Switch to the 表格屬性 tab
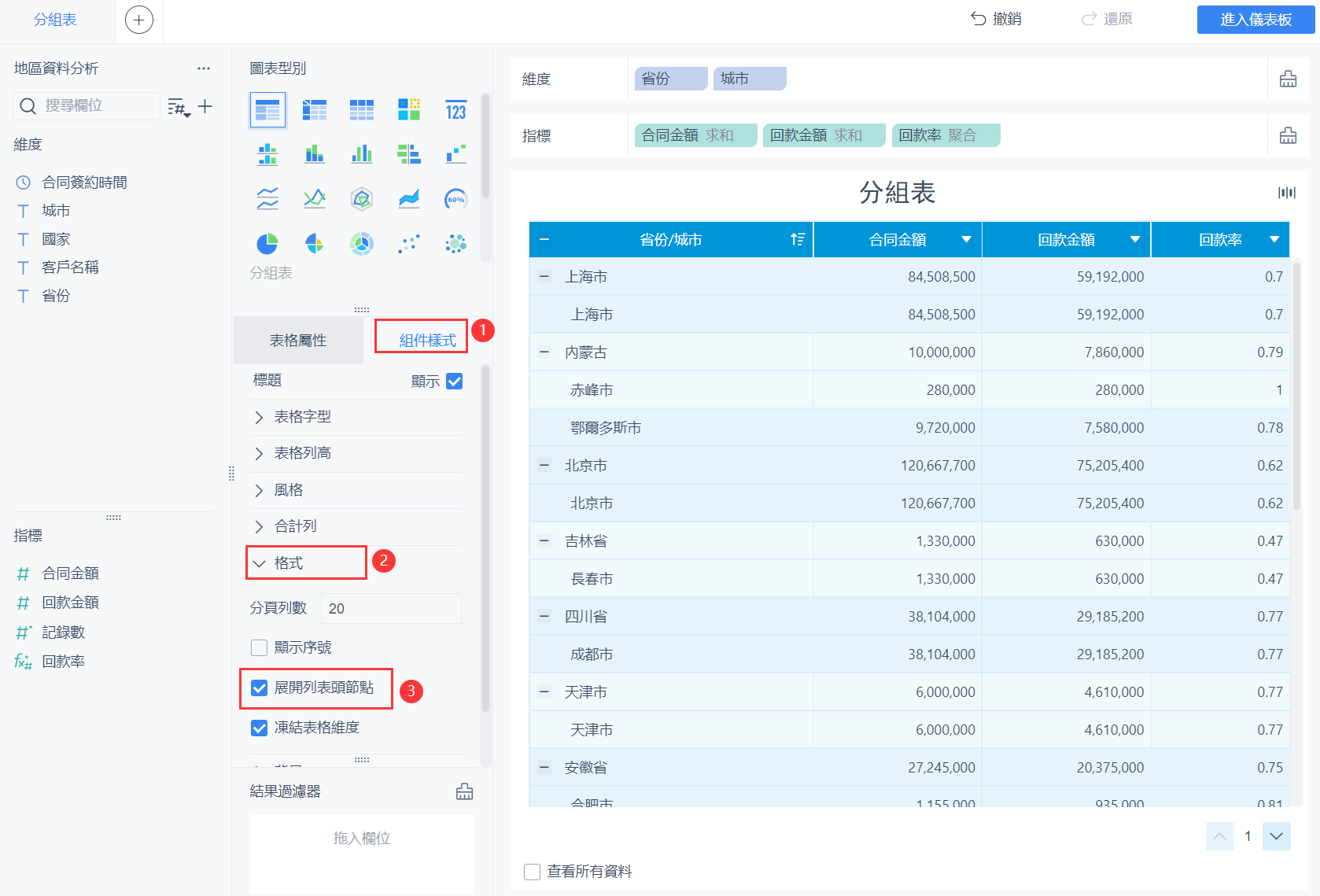1320x896 pixels. pos(298,341)
